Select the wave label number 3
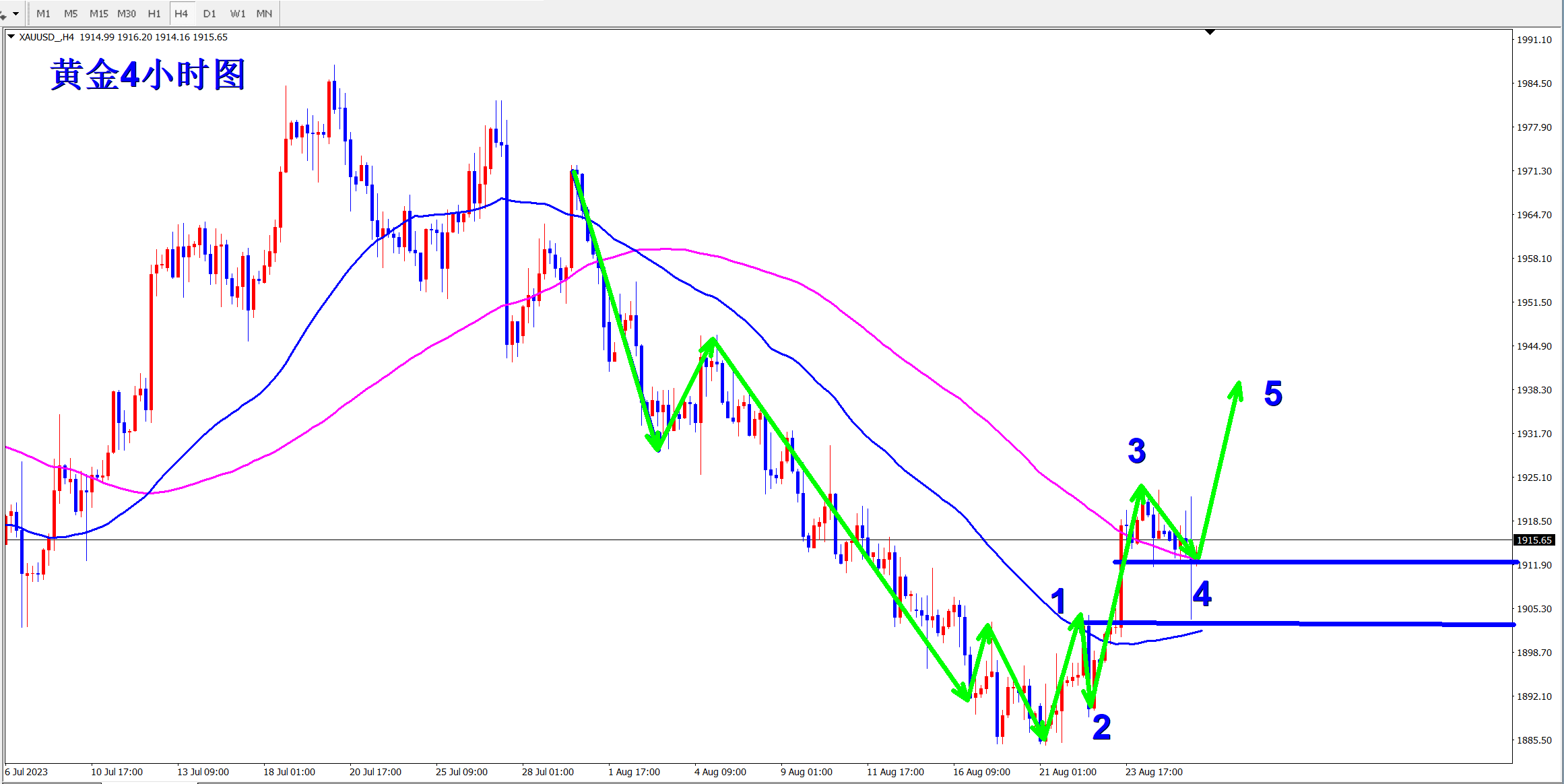Image resolution: width=1564 pixels, height=784 pixels. click(1137, 451)
